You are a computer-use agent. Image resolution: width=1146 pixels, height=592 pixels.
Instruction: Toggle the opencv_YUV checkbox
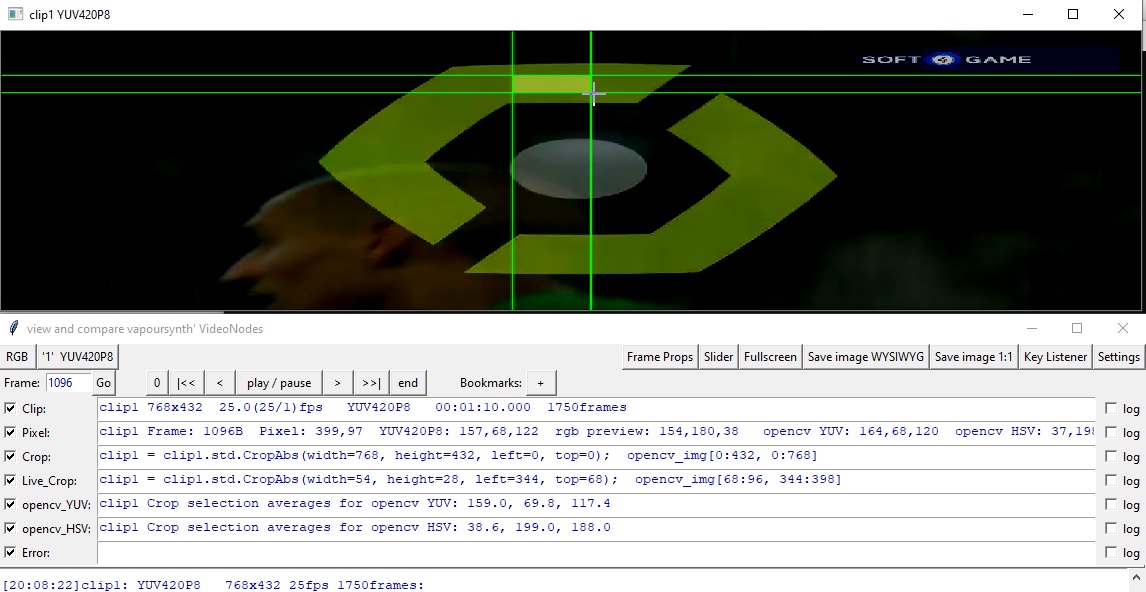10,504
